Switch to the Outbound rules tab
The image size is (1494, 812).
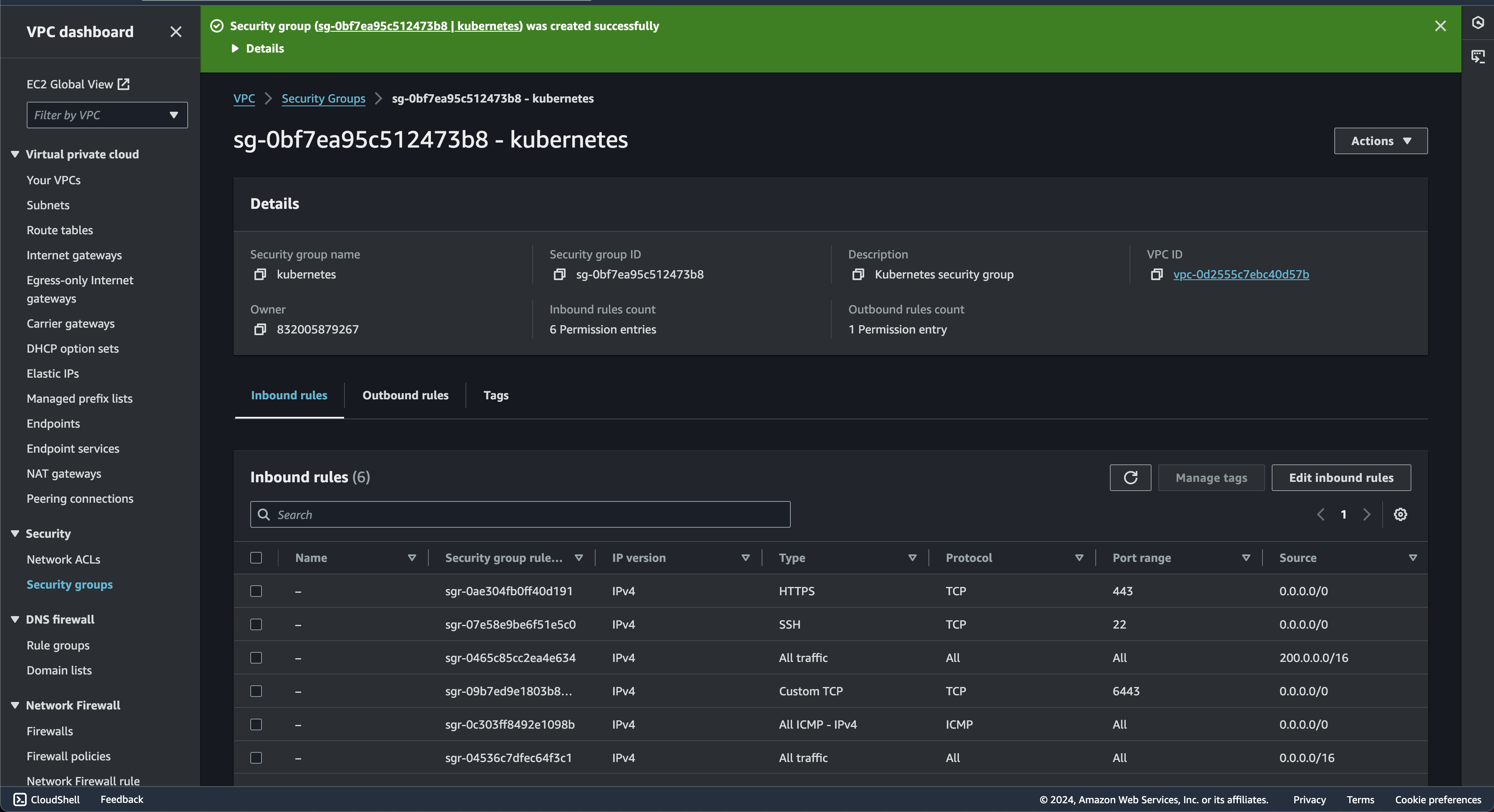click(x=405, y=395)
